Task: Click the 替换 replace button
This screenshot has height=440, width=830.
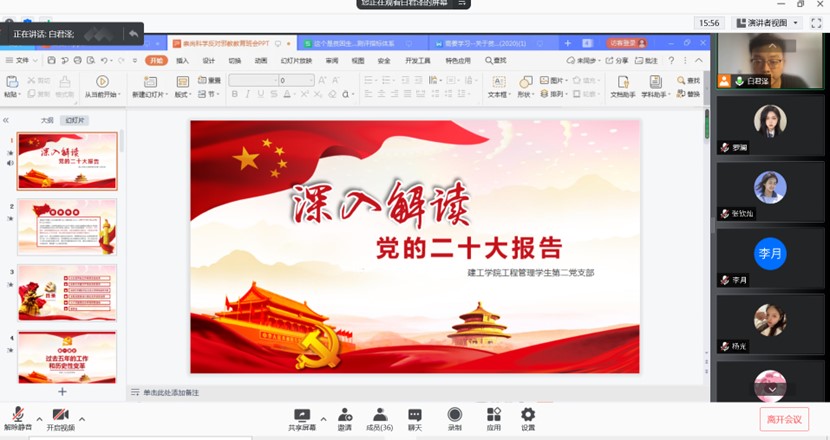Action: tap(688, 94)
